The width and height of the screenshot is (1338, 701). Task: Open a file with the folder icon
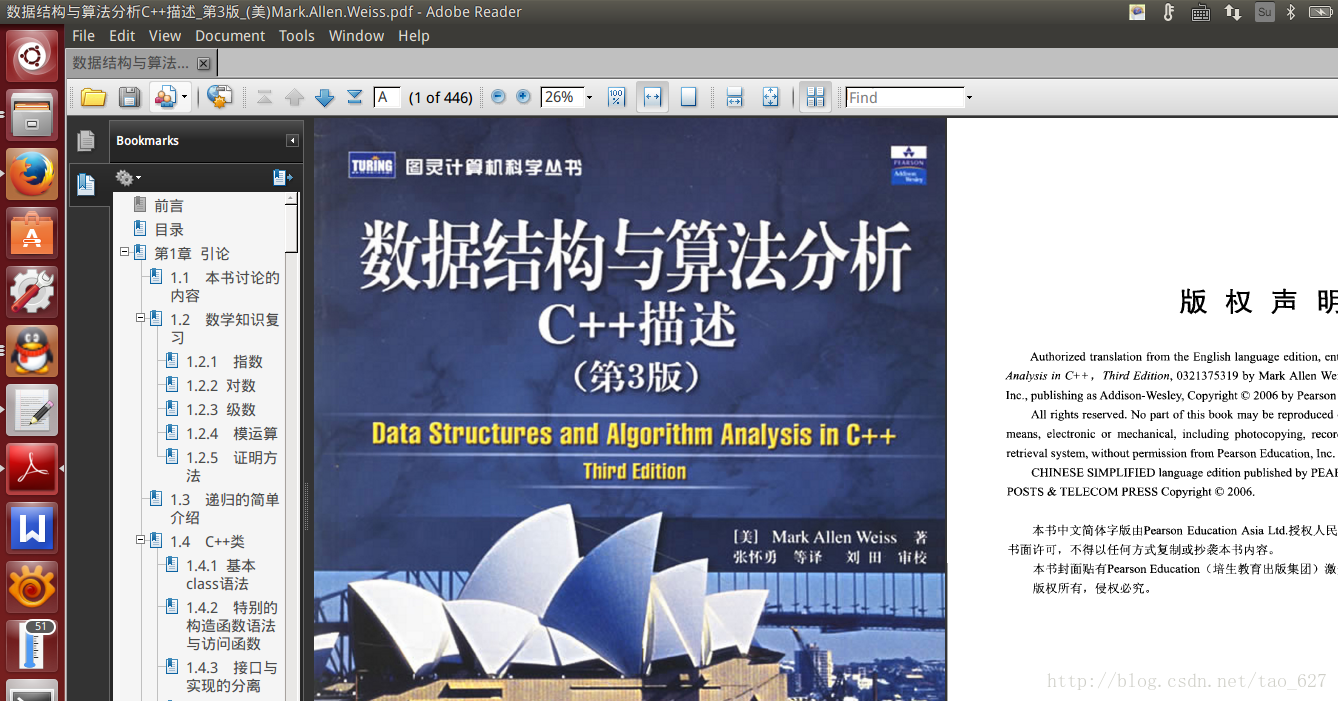tap(94, 97)
